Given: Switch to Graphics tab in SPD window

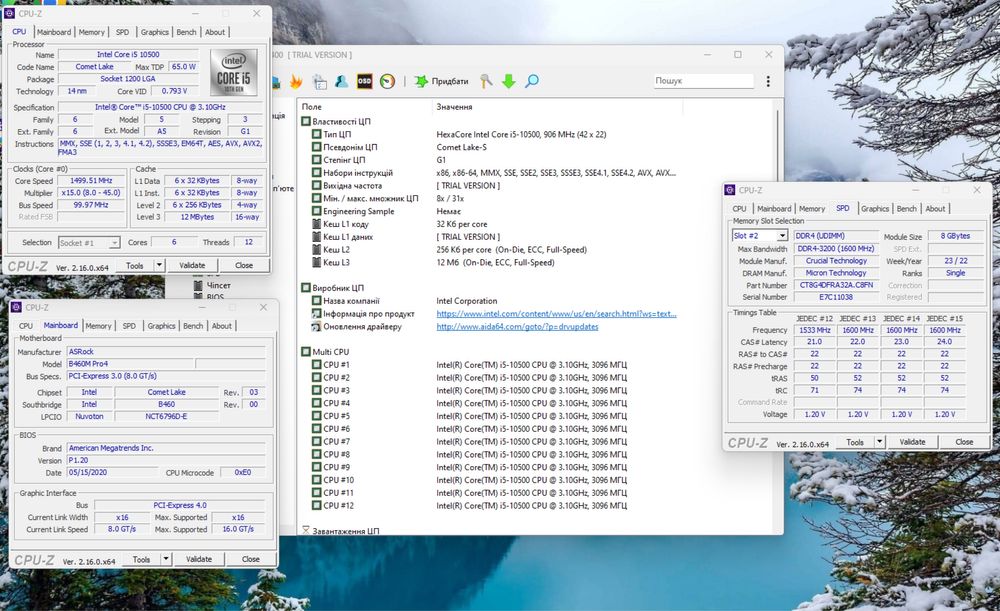Looking at the screenshot, I should 875,209.
